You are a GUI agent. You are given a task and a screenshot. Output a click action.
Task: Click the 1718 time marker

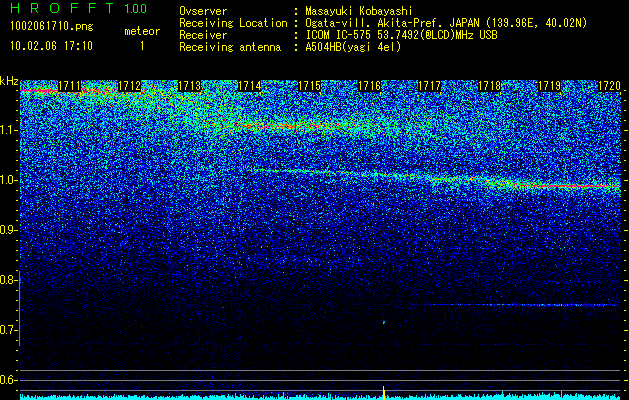pyautogui.click(x=490, y=86)
